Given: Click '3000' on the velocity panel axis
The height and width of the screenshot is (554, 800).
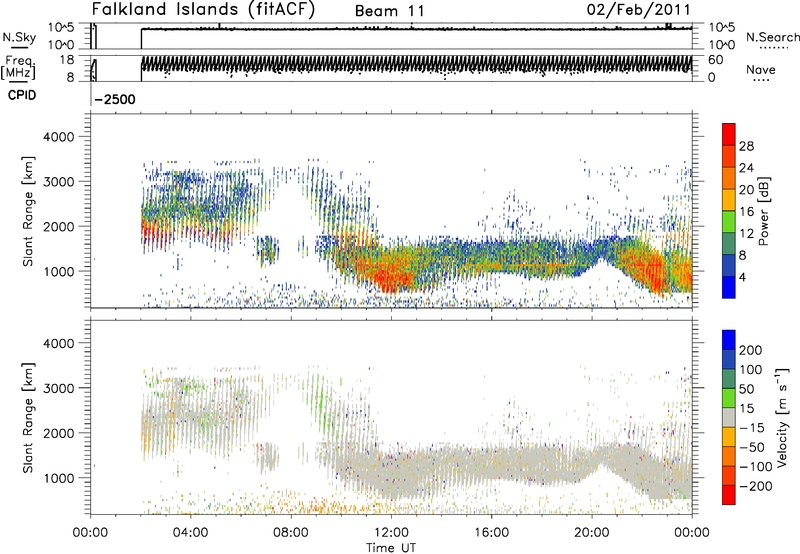Looking at the screenshot, I should [58, 389].
